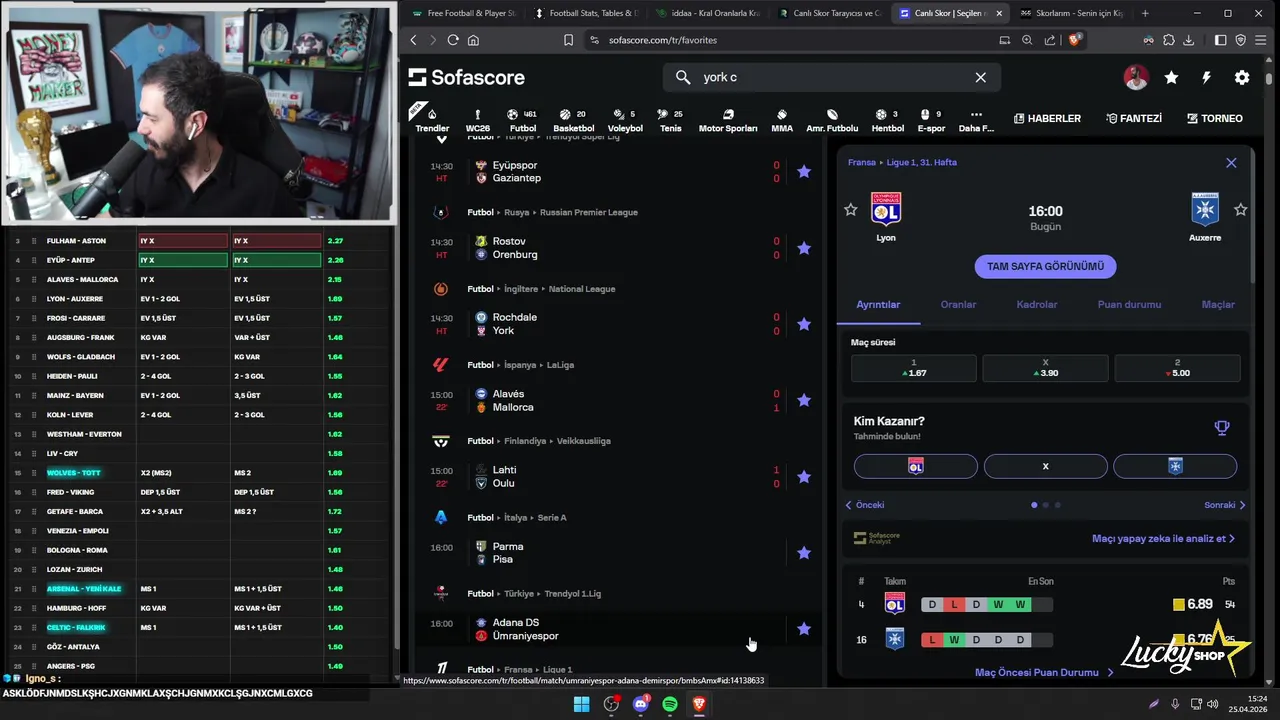
Task: Toggle favorite star for Adana DS match
Action: coord(804,629)
